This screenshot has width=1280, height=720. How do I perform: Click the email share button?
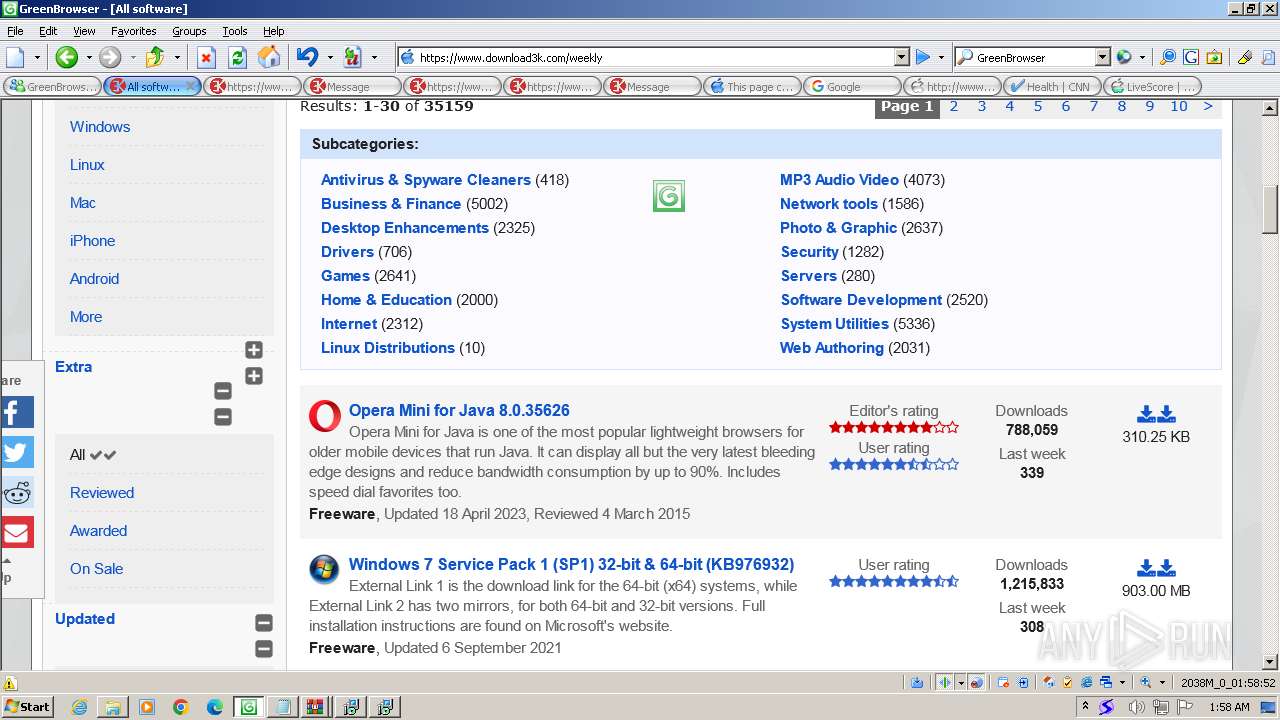[x=16, y=532]
